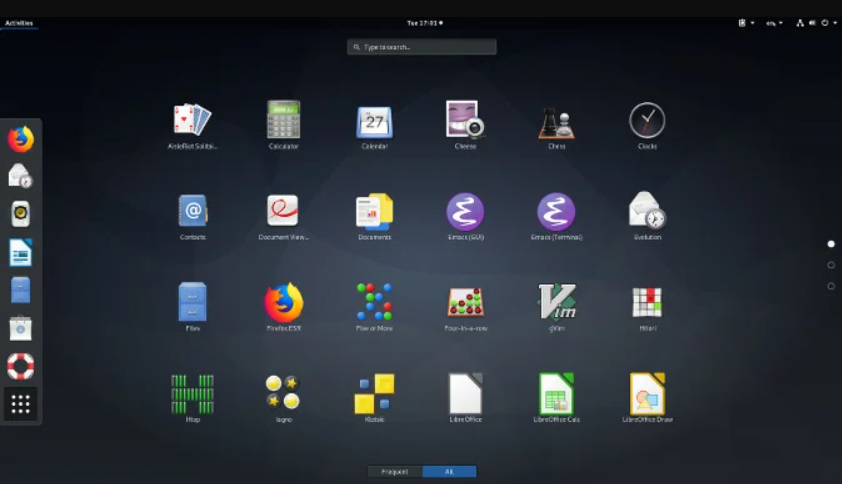Launch Document Viewer

tap(284, 216)
